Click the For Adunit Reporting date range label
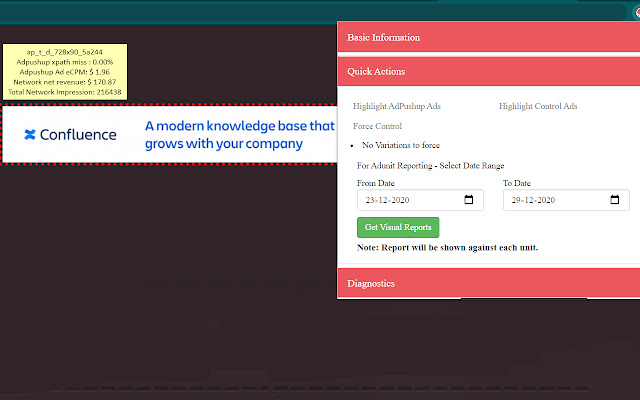Screen dimensions: 640x400 coord(430,166)
